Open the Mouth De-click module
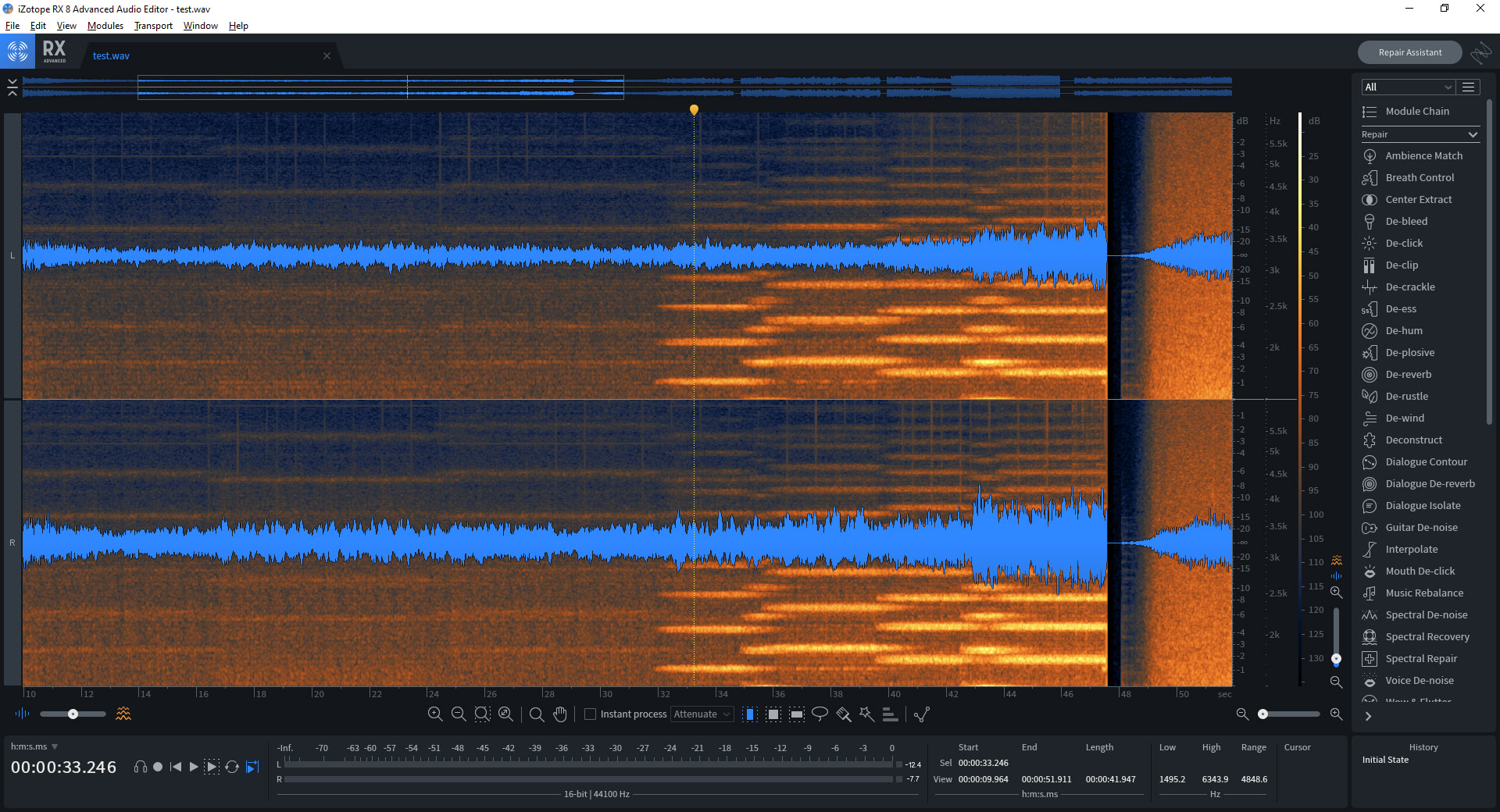Viewport: 1500px width, 812px height. click(x=1420, y=572)
